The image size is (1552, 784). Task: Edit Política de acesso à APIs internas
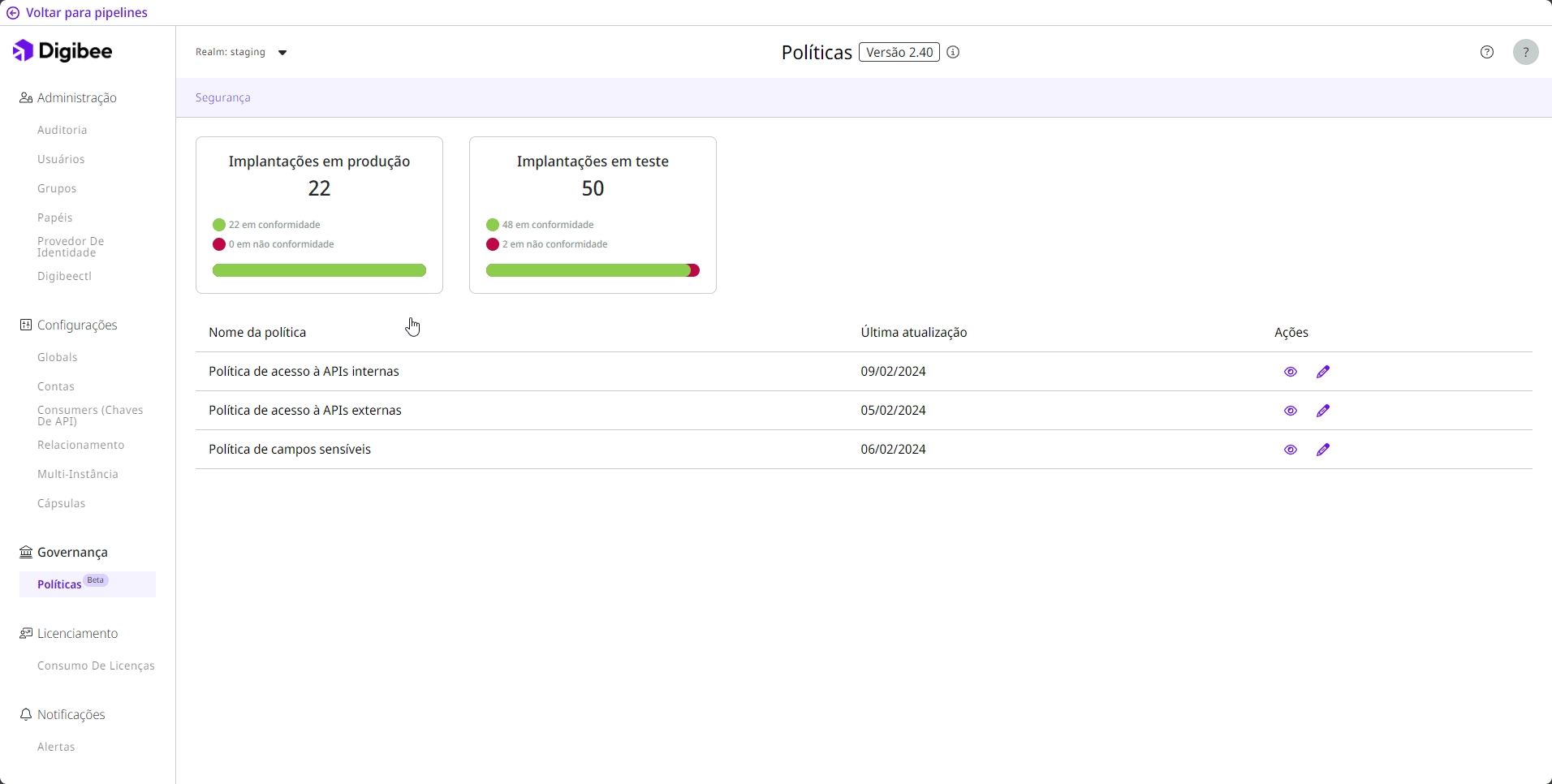pyautogui.click(x=1323, y=372)
